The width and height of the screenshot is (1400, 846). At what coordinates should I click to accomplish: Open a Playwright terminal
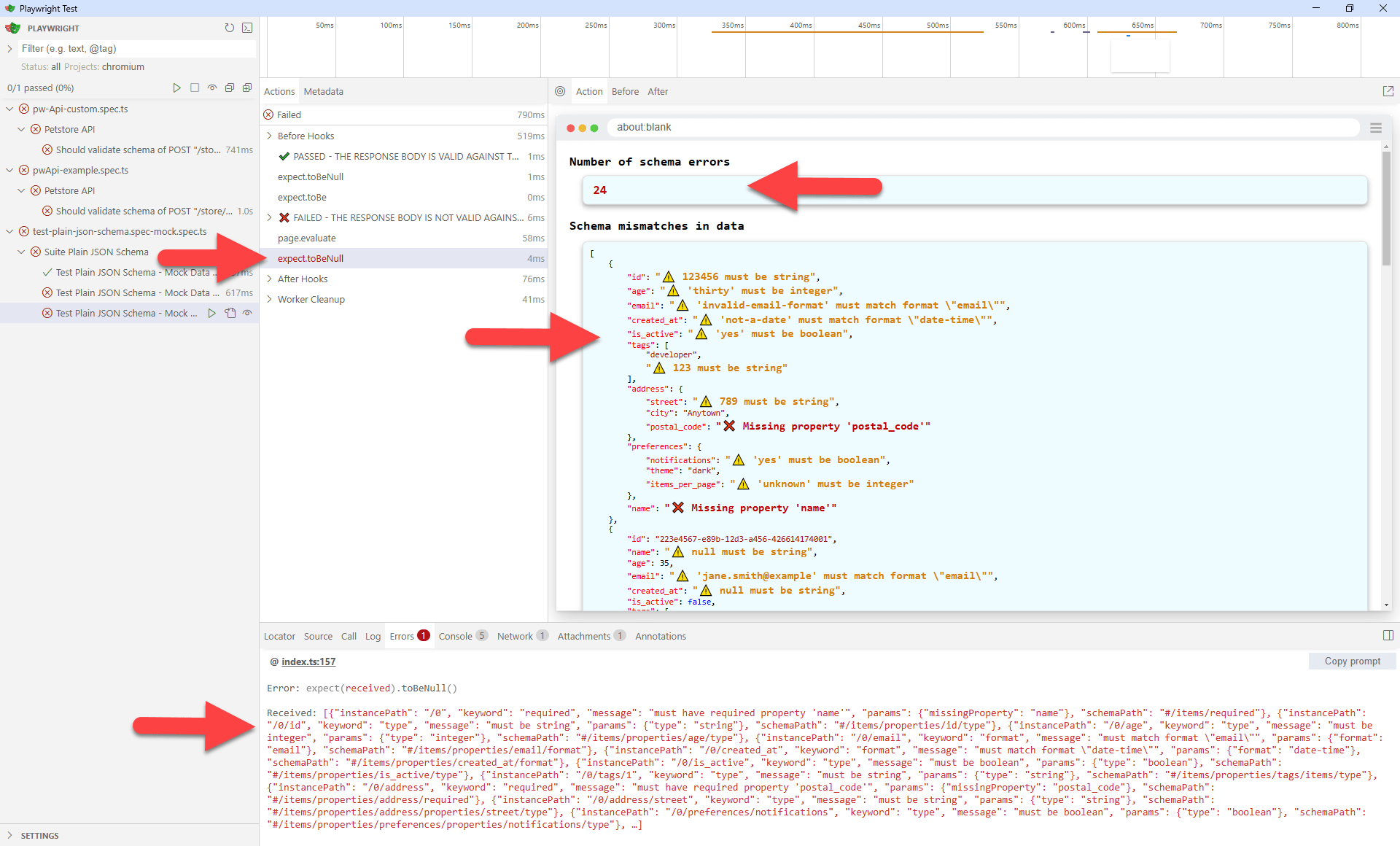click(x=247, y=28)
